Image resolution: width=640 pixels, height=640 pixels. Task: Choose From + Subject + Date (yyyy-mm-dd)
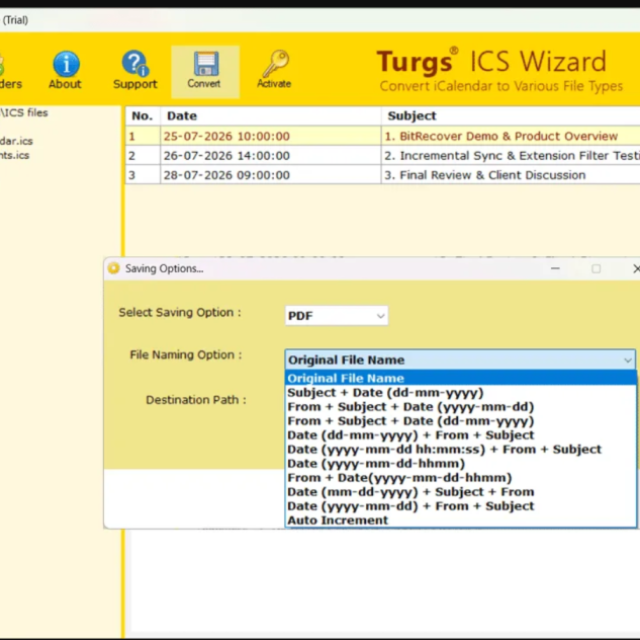click(x=461, y=407)
